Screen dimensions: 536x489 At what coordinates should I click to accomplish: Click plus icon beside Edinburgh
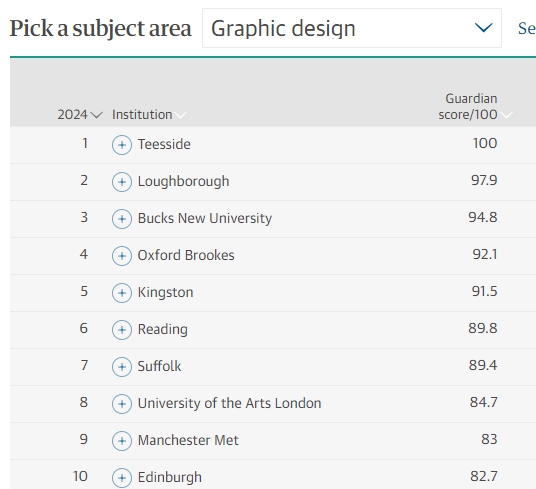(x=122, y=478)
